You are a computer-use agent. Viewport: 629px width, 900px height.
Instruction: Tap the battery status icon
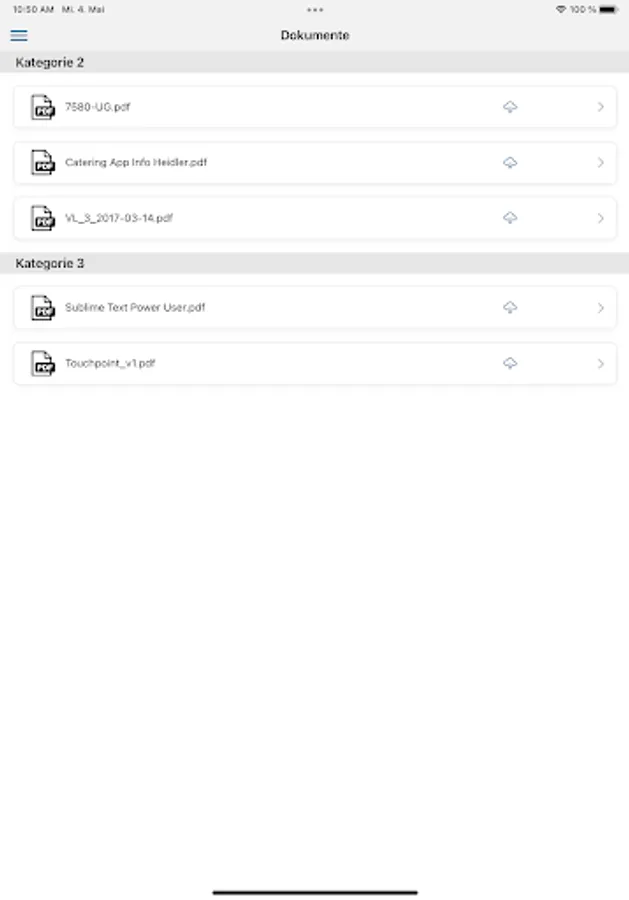click(x=609, y=9)
